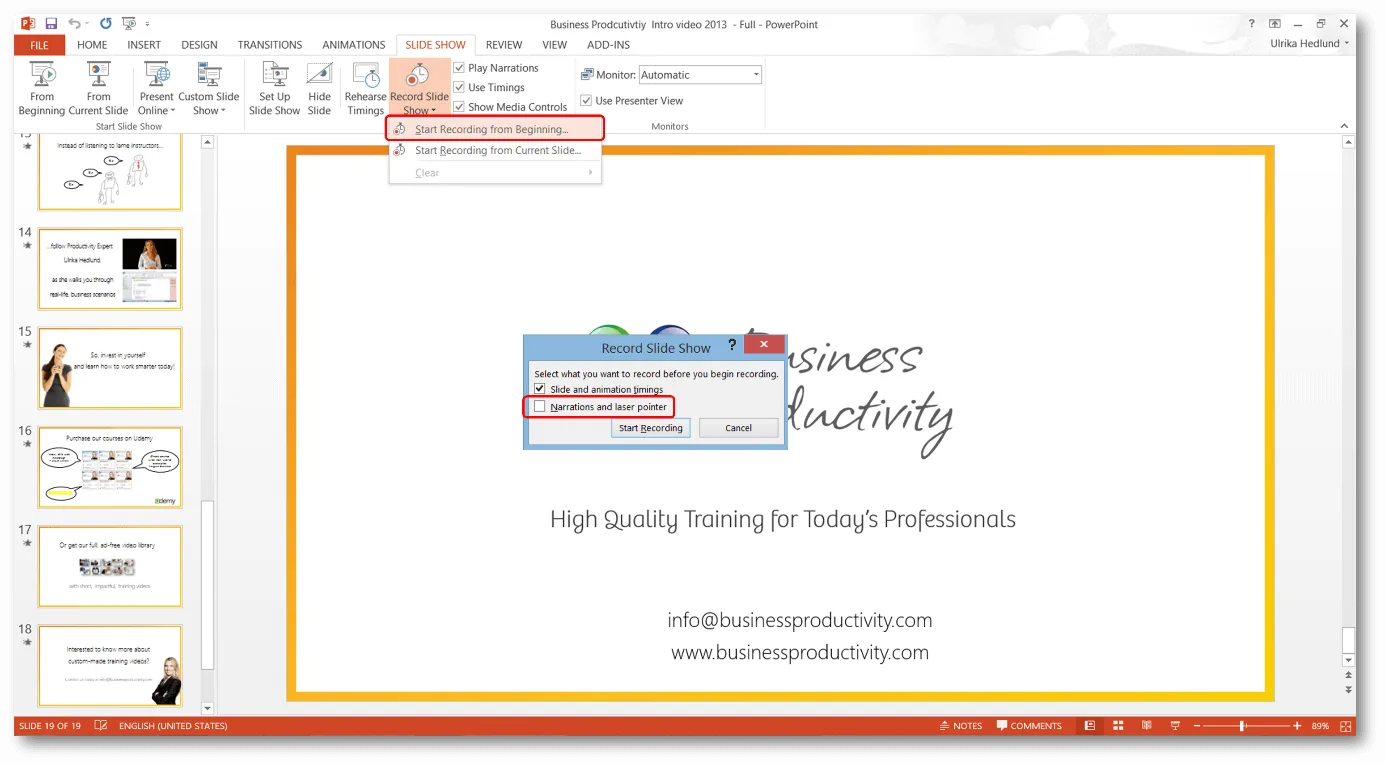Collapse the ribbon with the chevron arrow

pos(1344,126)
